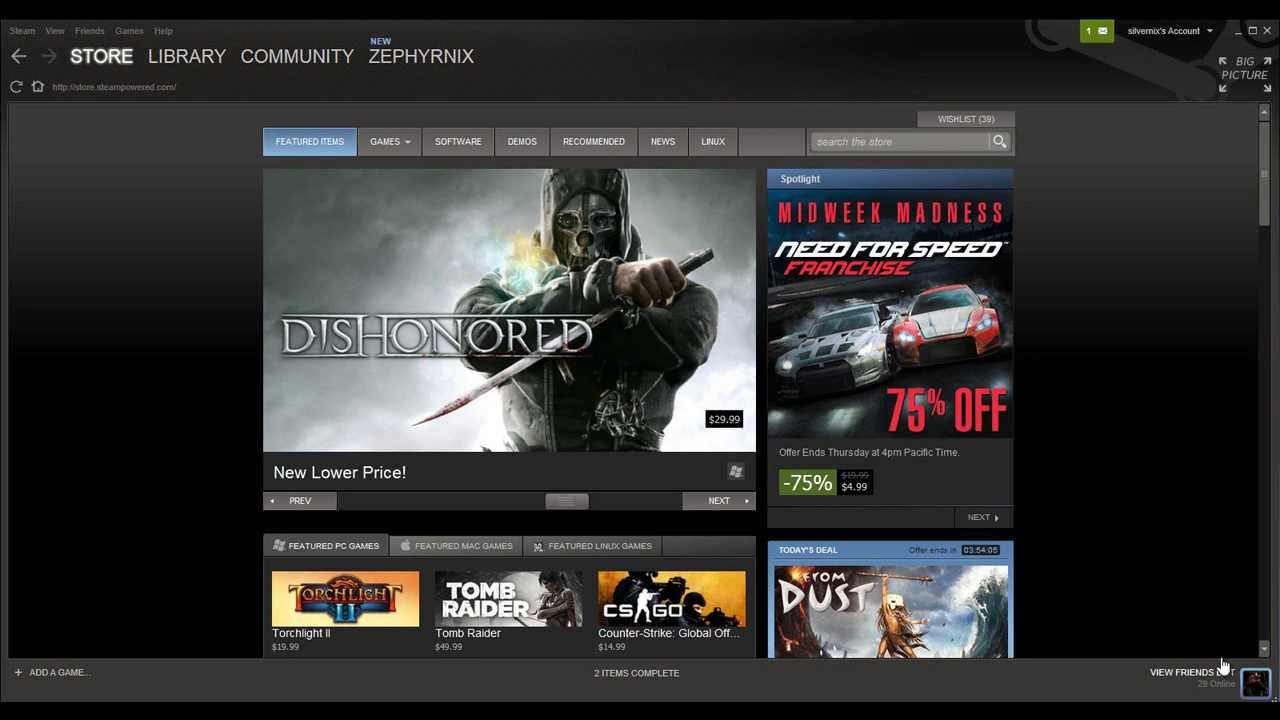Screen dimensions: 1280x720
Task: Click 2 Items Complete status
Action: point(636,673)
